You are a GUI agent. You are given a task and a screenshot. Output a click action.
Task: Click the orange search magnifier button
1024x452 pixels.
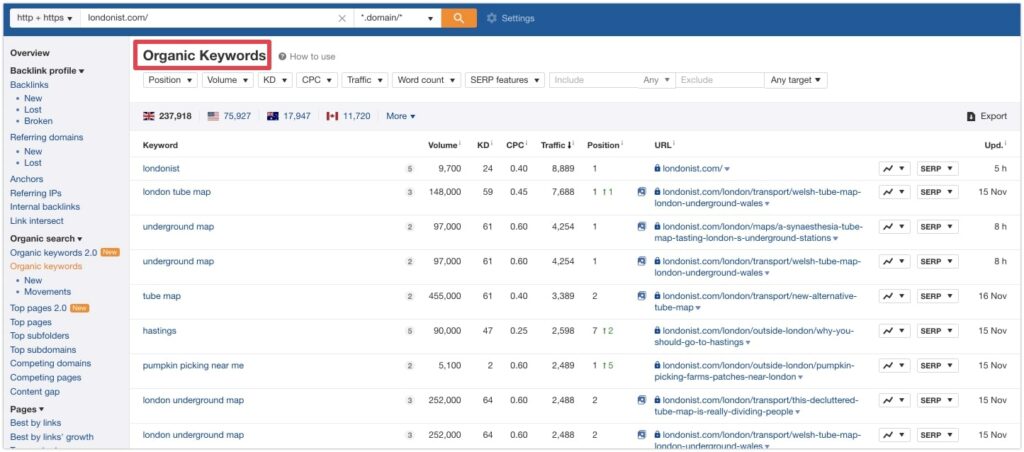(x=458, y=18)
